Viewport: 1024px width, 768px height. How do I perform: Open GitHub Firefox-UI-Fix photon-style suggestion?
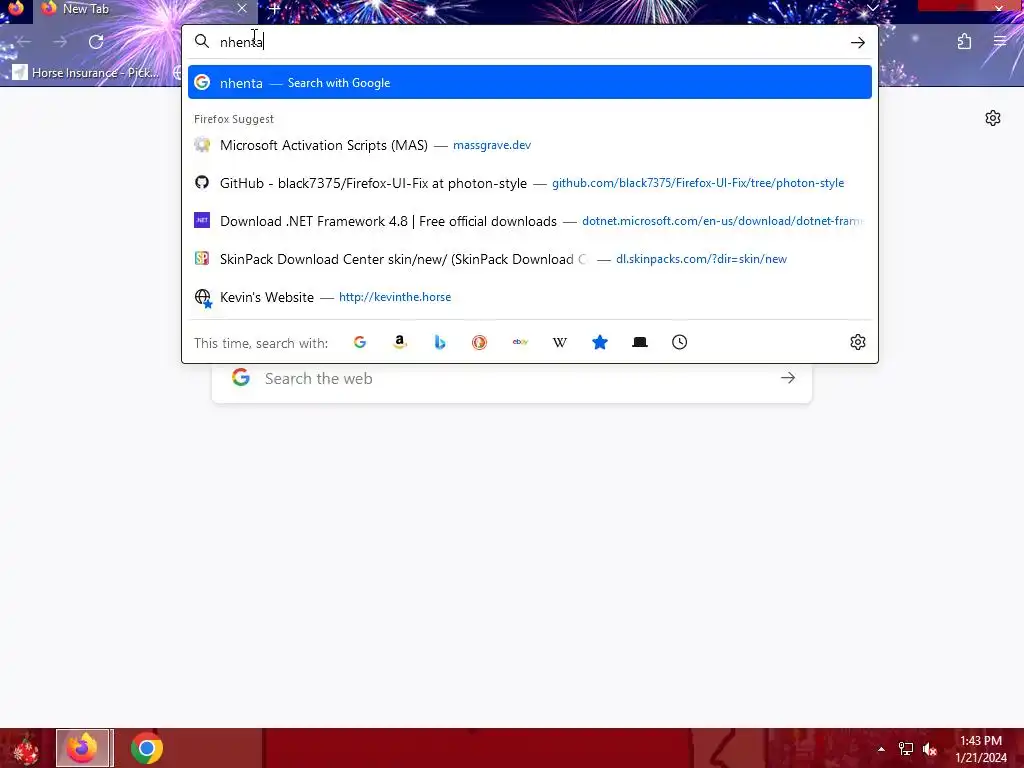(530, 183)
